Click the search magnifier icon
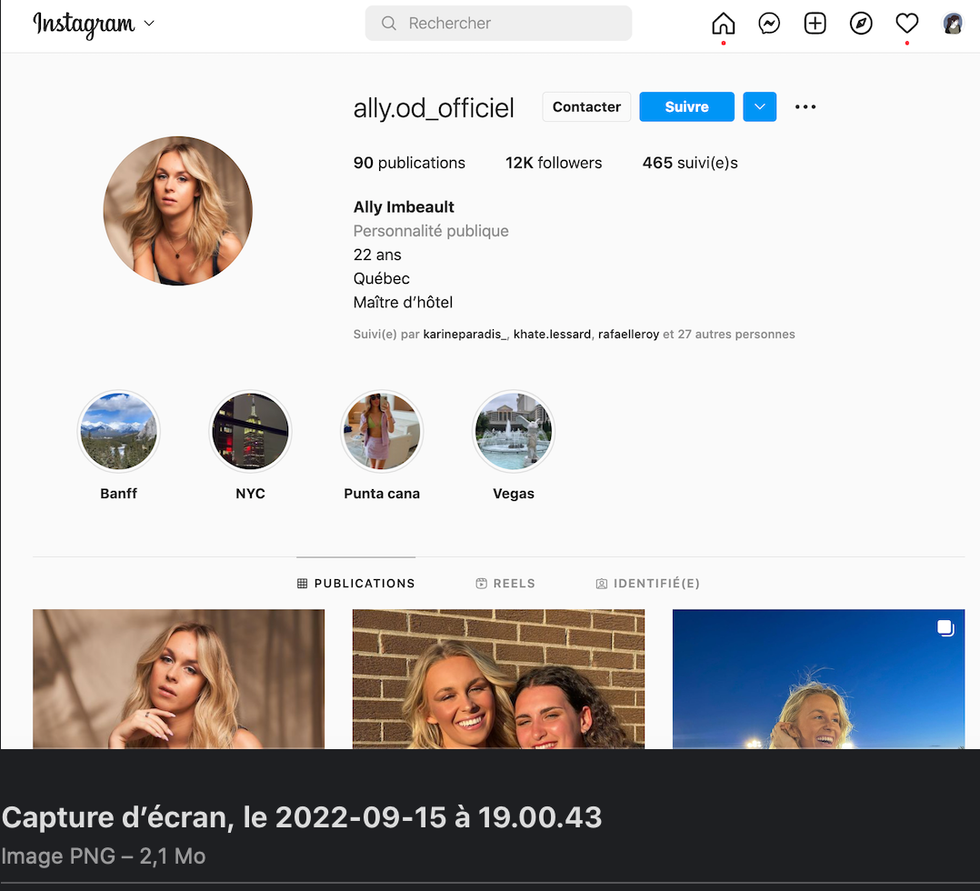This screenshot has height=891, width=980. coord(388,23)
